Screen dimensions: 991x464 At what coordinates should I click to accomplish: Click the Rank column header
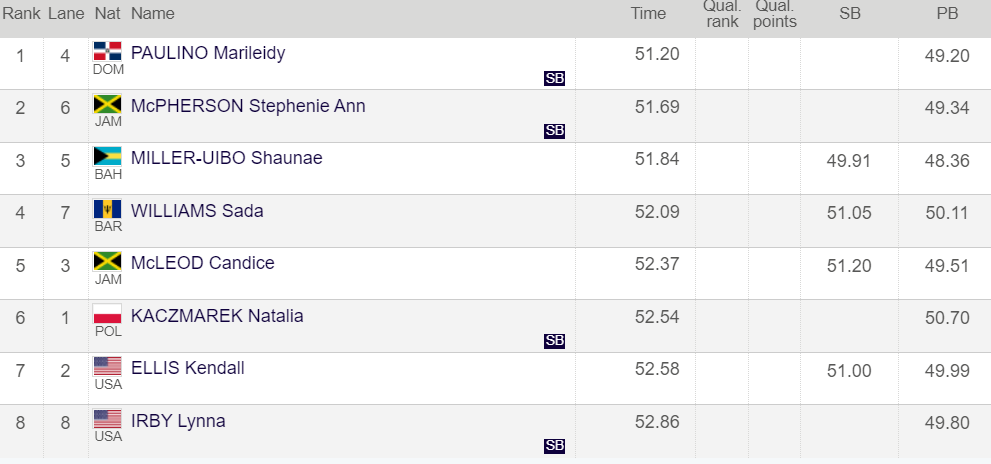pos(21,13)
